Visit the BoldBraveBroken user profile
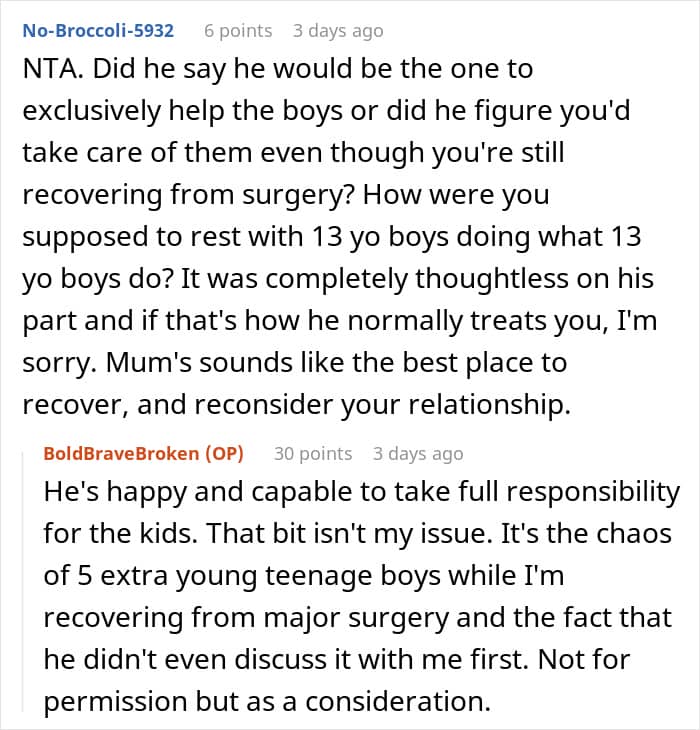 click(118, 453)
